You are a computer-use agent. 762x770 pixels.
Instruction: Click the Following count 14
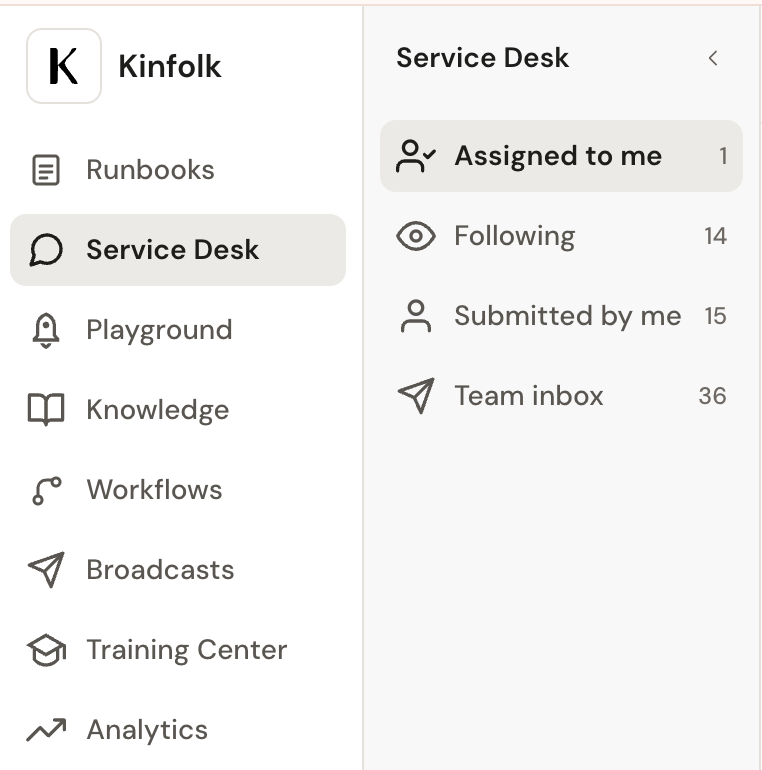pos(715,236)
